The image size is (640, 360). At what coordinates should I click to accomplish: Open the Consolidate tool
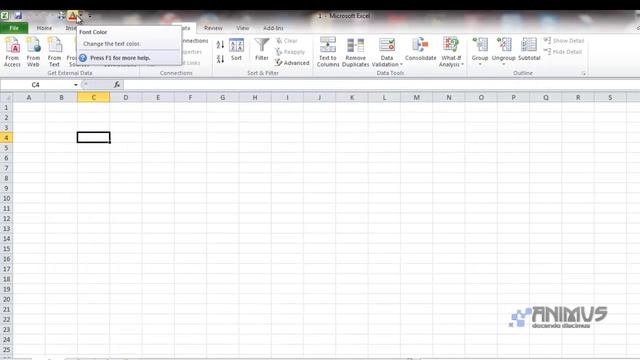tap(420, 49)
